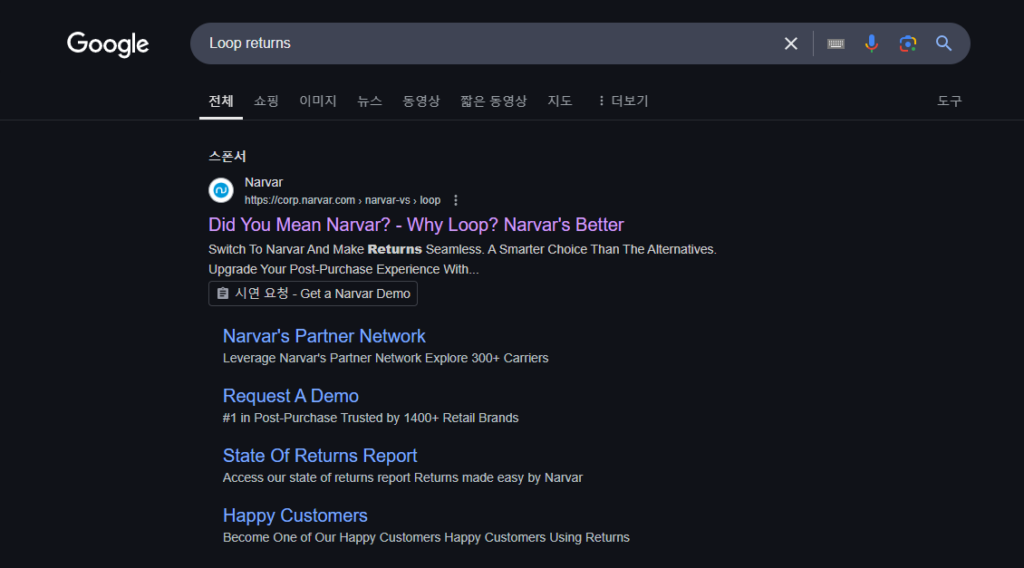This screenshot has height=568, width=1024.
Task: Click the '#1 in Post-Purchase' description text
Action: (x=370, y=418)
